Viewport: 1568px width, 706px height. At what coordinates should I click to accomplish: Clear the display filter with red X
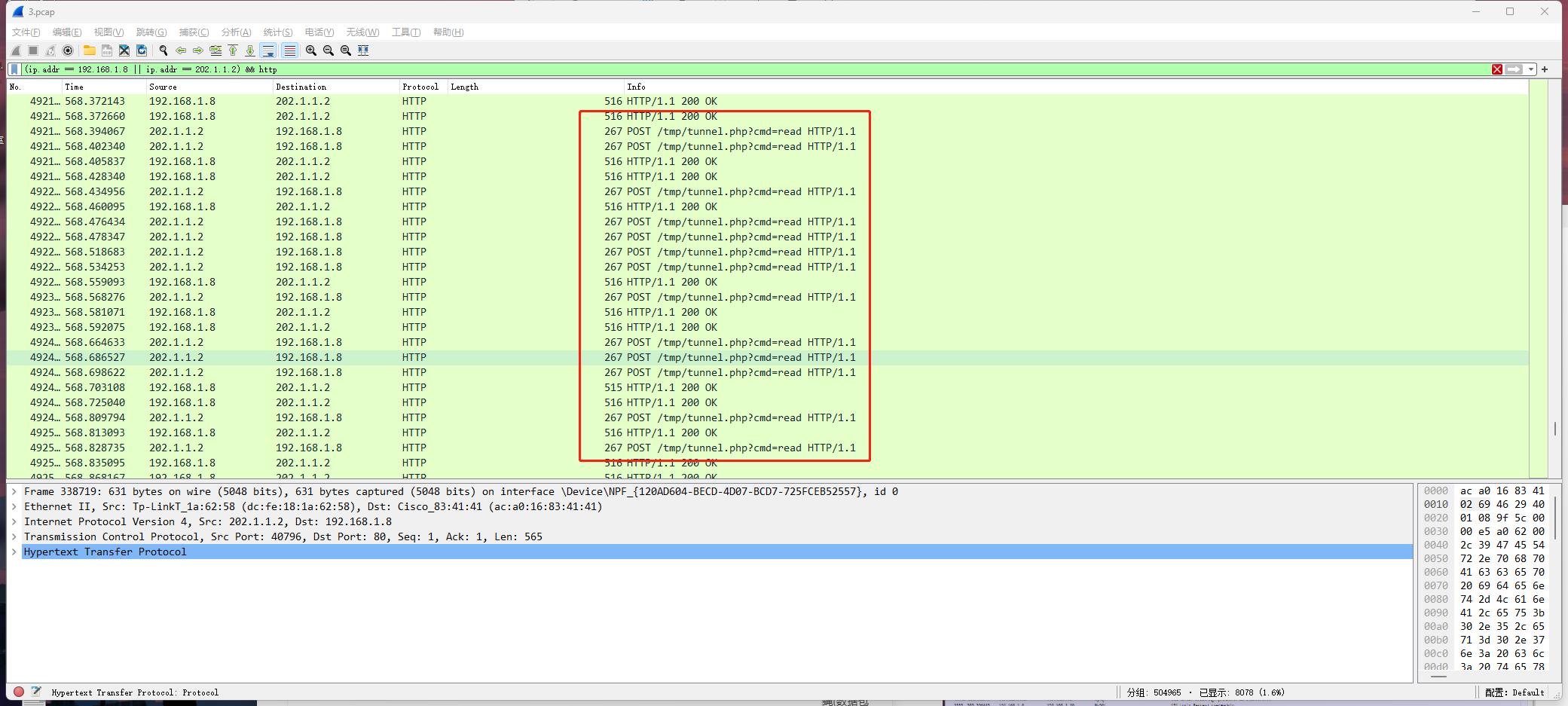(1496, 69)
